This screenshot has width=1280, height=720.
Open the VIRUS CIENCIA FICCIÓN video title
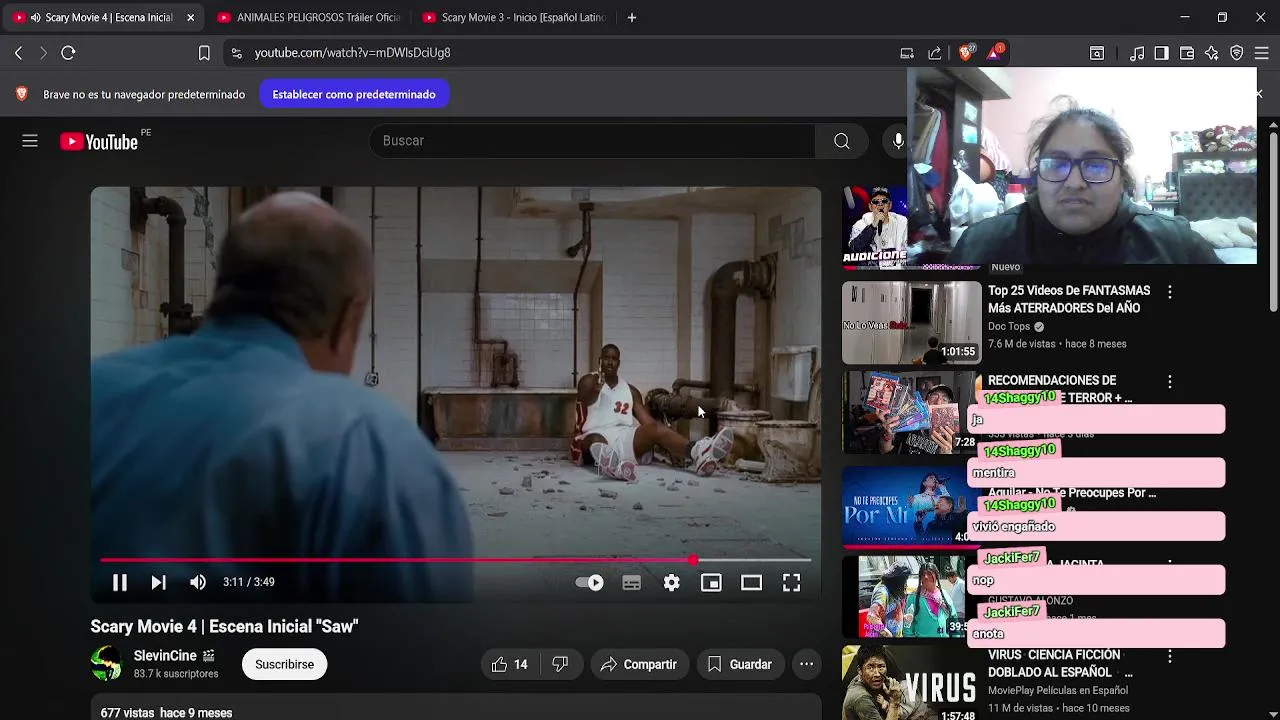[x=1060, y=664]
